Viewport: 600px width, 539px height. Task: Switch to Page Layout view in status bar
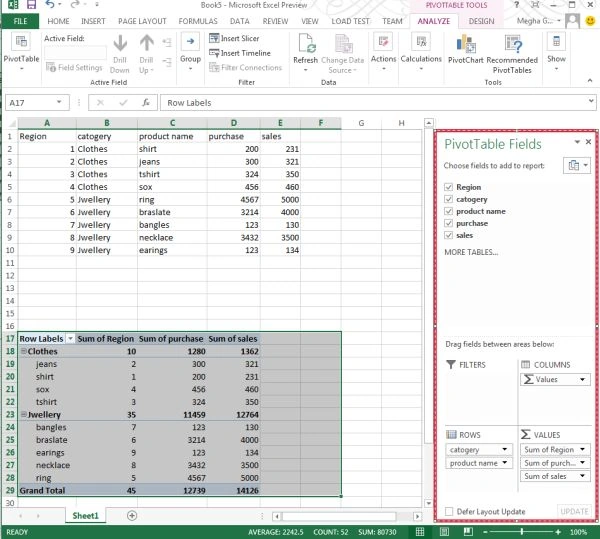coord(444,532)
